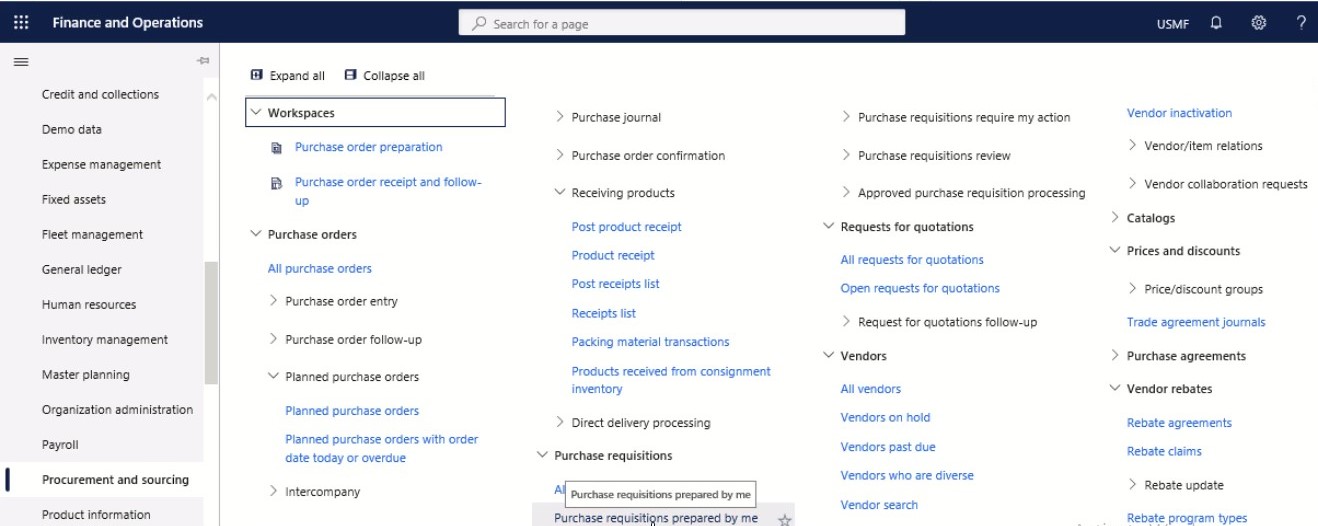Expand Price/discount groups
The width and height of the screenshot is (1318, 526).
pyautogui.click(x=1133, y=289)
